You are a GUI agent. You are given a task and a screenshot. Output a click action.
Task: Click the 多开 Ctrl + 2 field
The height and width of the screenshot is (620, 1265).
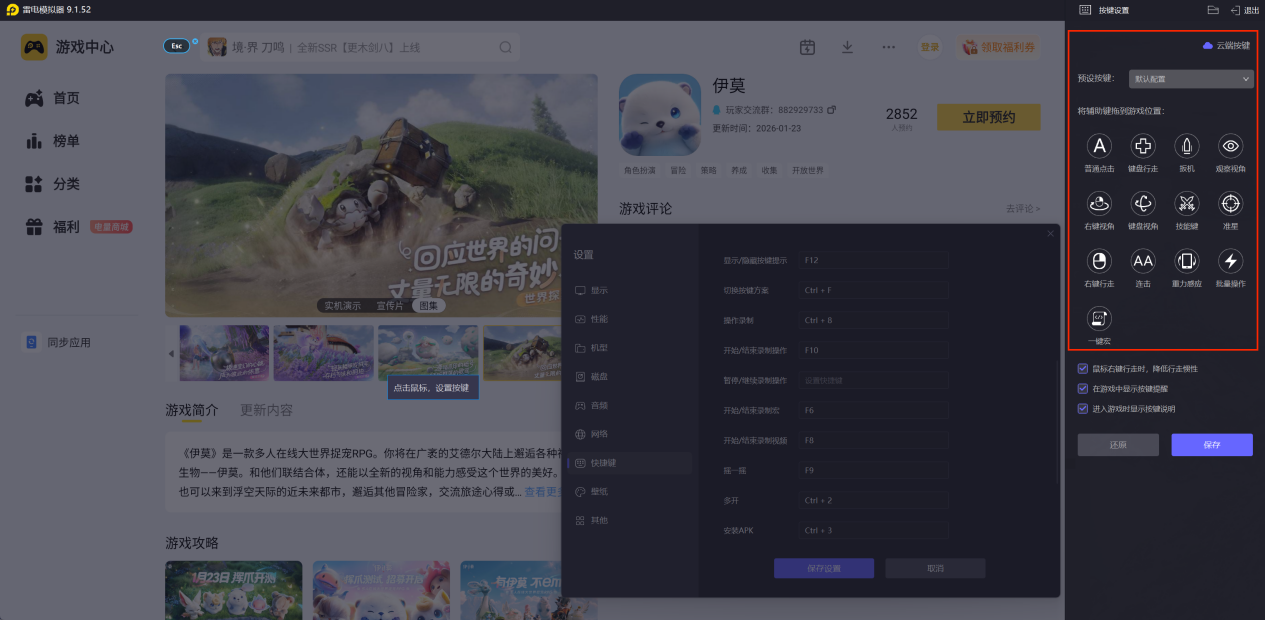(872, 500)
